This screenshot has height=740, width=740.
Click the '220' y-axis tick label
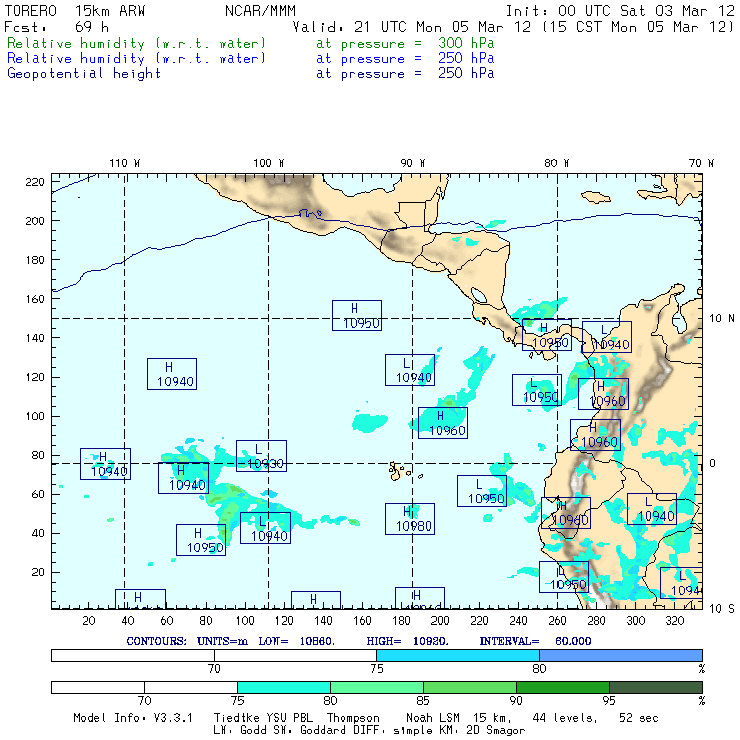click(x=35, y=182)
